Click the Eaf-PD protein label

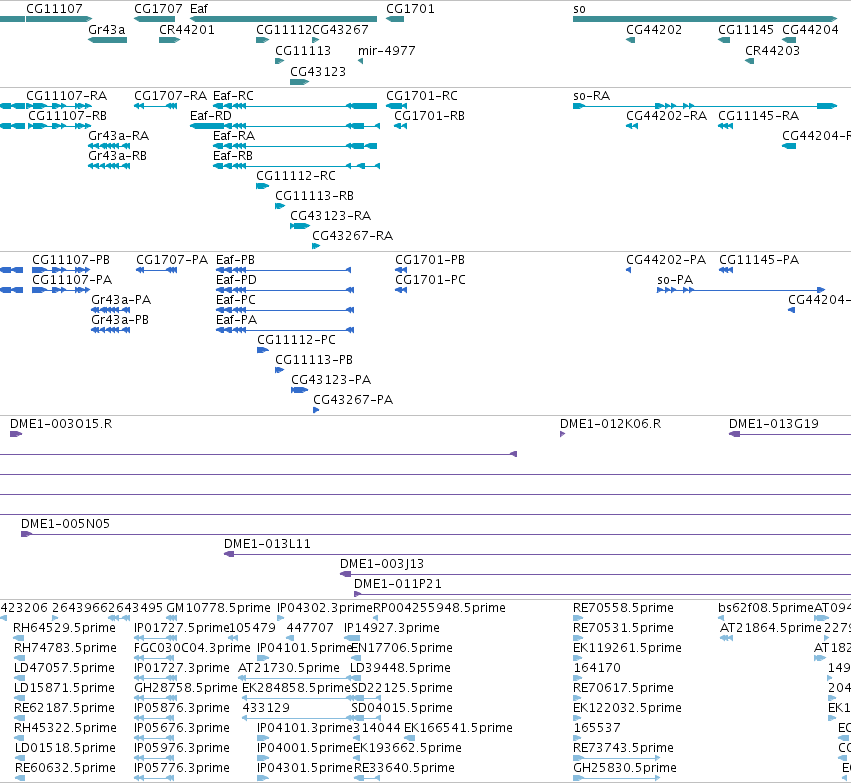click(236, 280)
